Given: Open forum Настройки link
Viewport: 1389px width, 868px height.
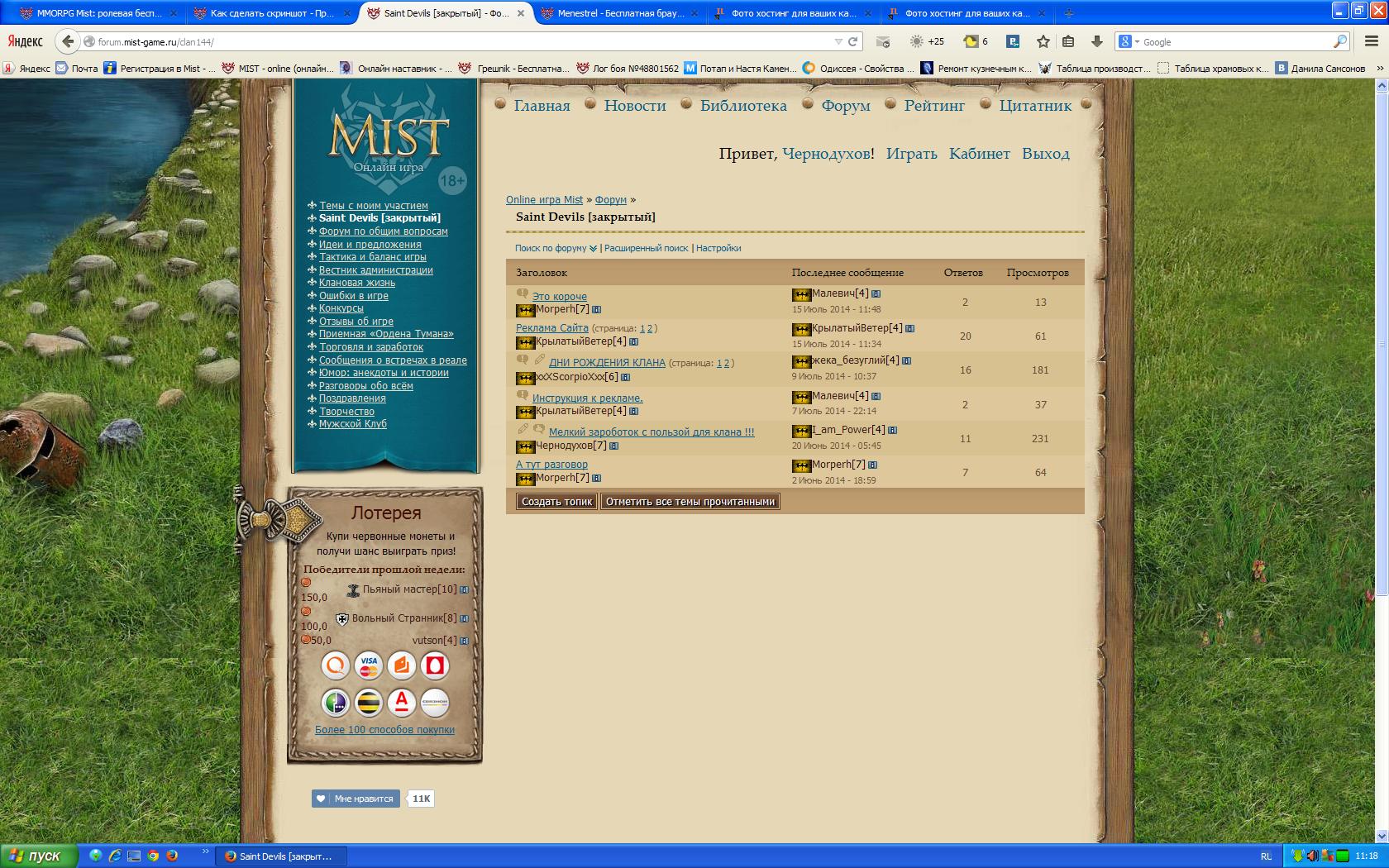Looking at the screenshot, I should tap(718, 248).
